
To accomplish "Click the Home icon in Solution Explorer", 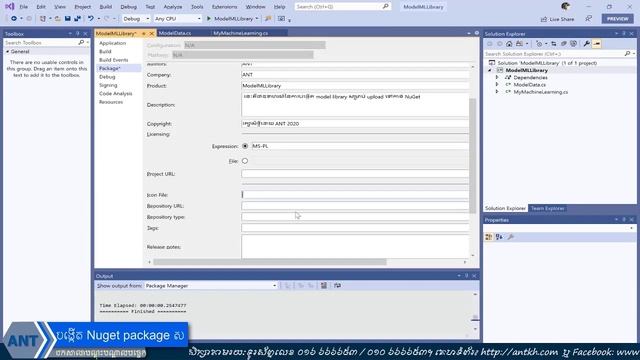I will pos(509,44).
